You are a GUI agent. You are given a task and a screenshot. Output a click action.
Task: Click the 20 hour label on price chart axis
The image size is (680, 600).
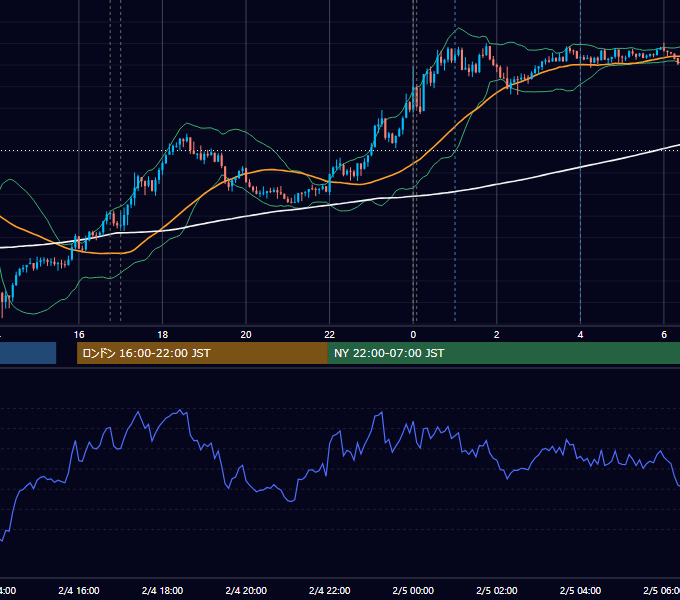[x=246, y=335]
